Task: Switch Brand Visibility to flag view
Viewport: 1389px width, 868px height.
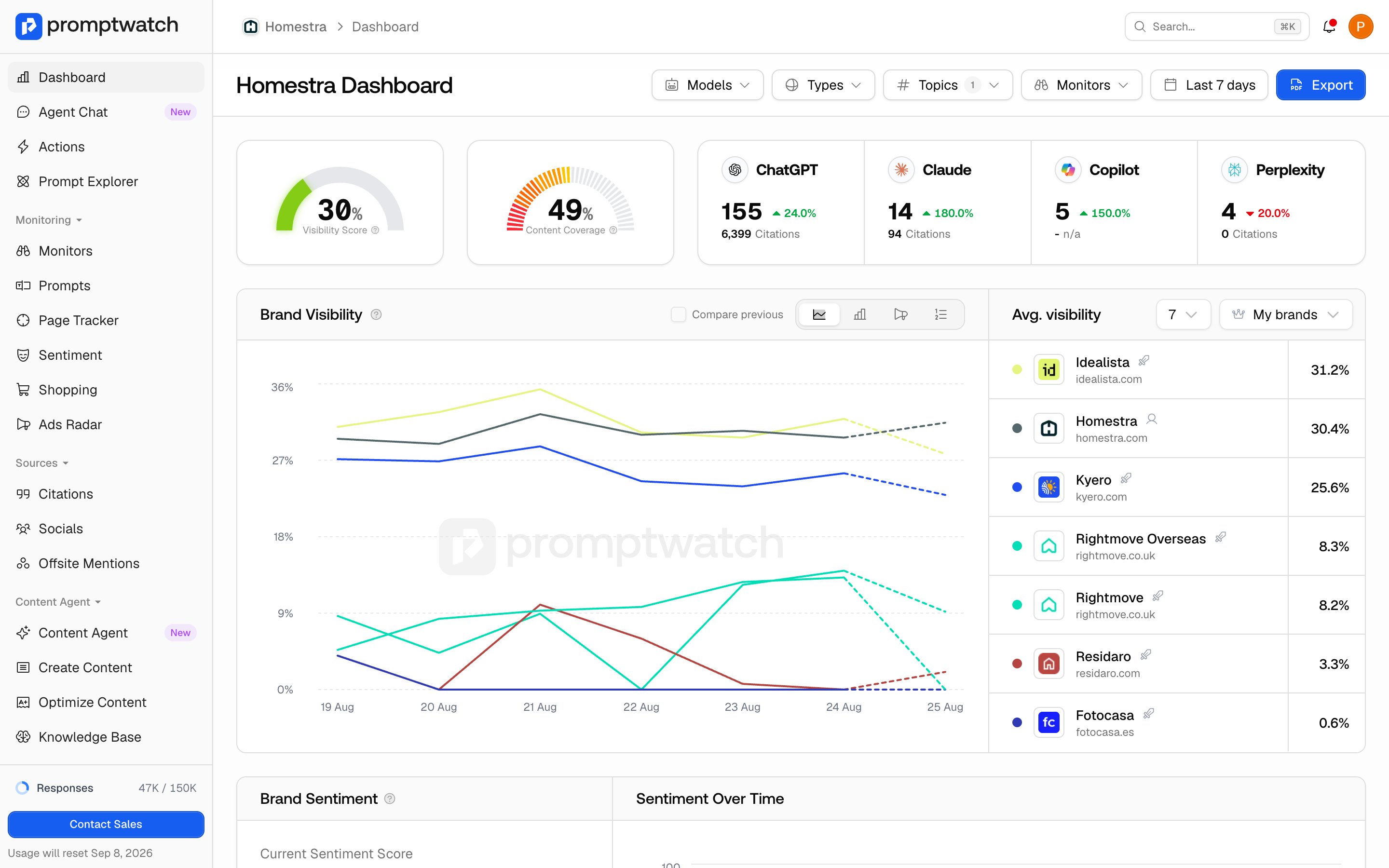Action: 900,314
